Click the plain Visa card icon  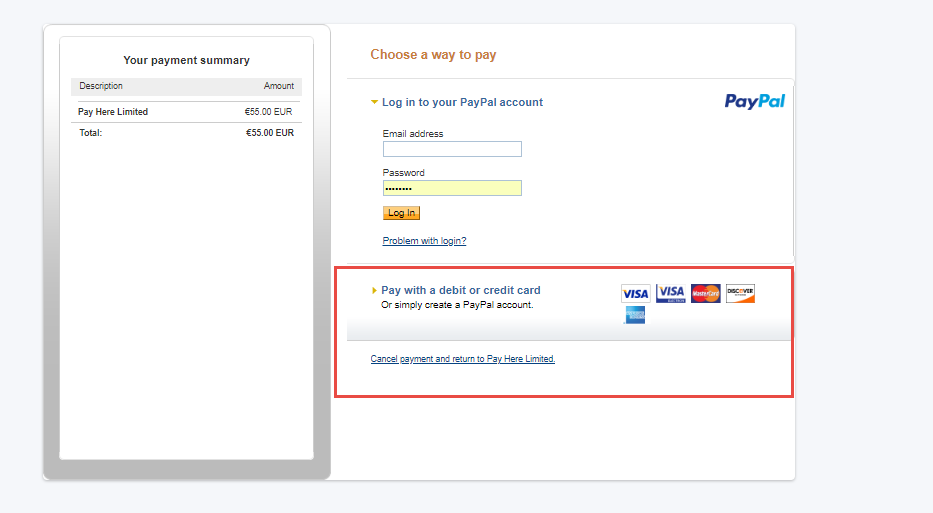635,293
